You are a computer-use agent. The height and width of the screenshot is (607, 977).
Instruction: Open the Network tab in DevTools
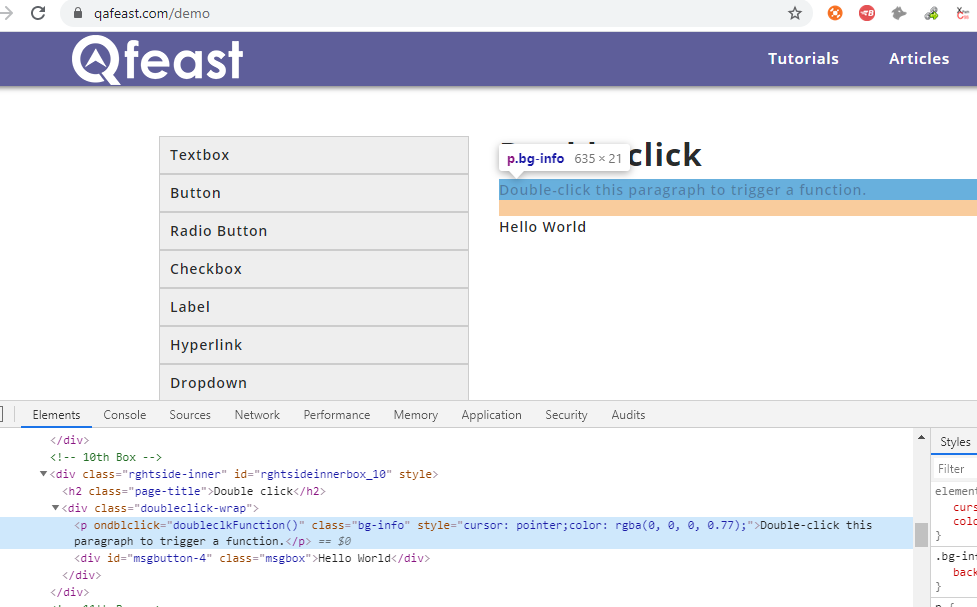tap(257, 414)
